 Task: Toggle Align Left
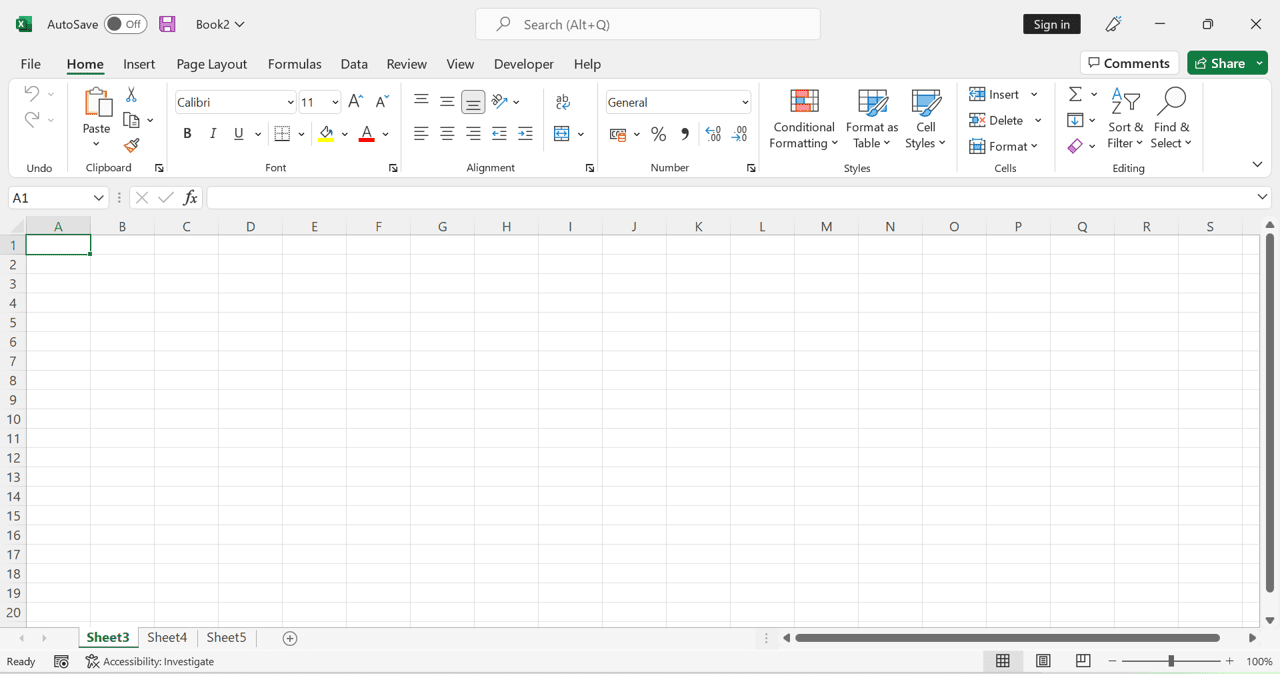click(421, 134)
